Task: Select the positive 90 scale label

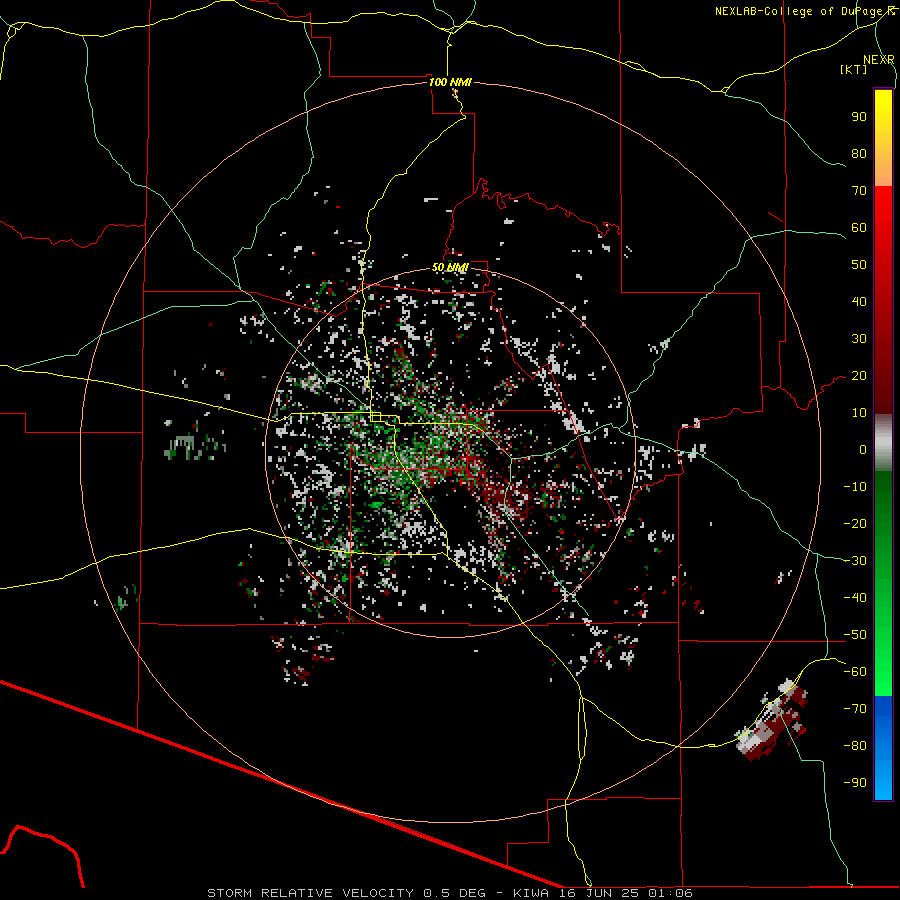Action: (859, 117)
